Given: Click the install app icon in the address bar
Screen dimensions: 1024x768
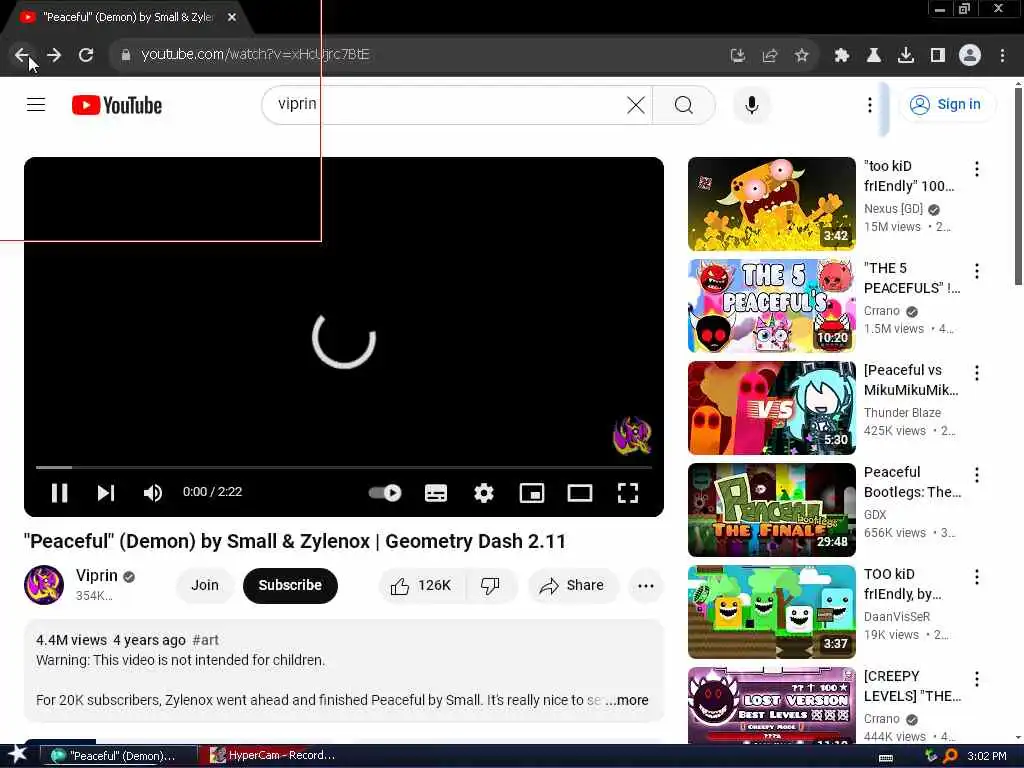Looking at the screenshot, I should pos(738,56).
